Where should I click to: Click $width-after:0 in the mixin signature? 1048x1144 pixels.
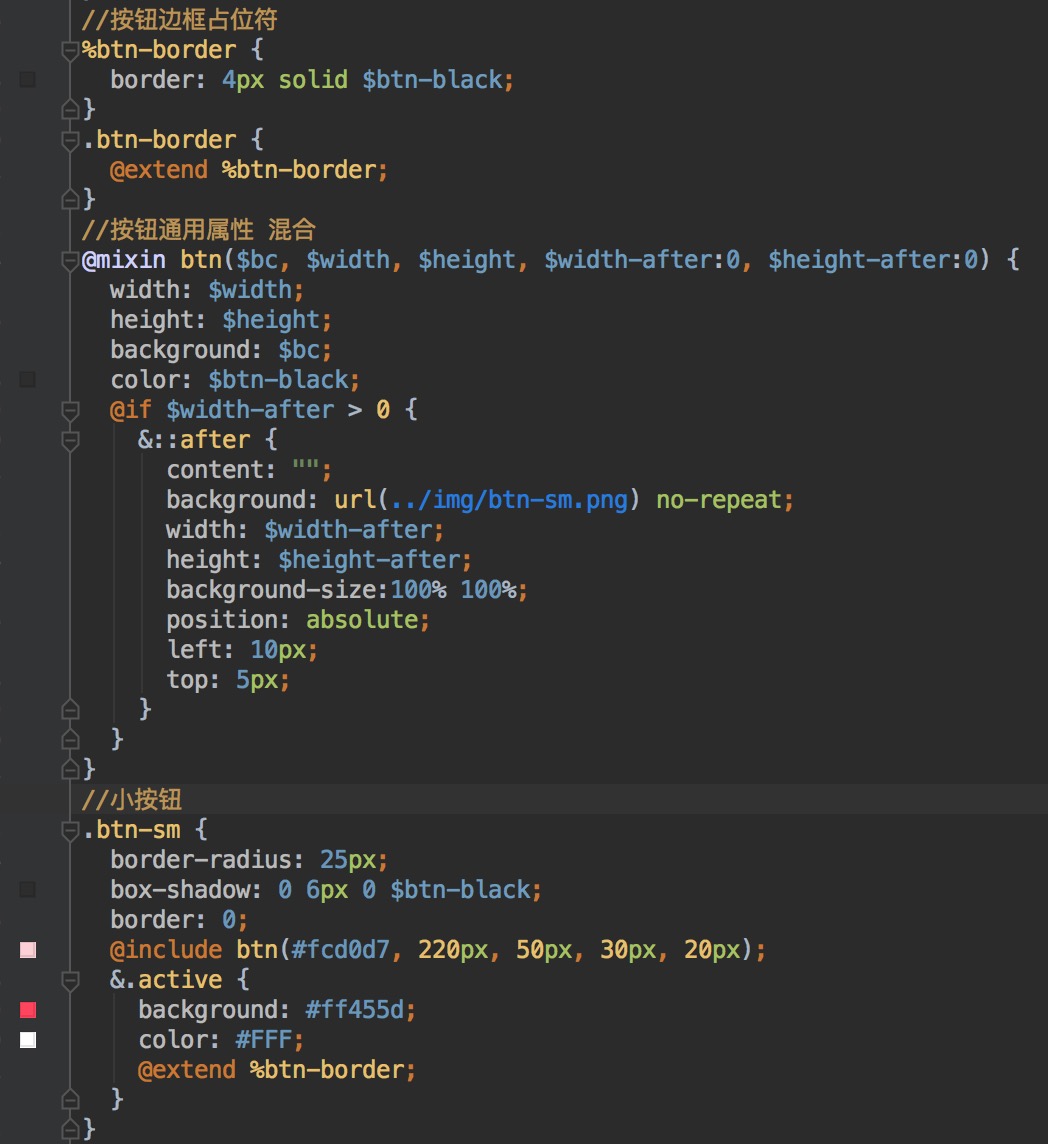click(643, 260)
